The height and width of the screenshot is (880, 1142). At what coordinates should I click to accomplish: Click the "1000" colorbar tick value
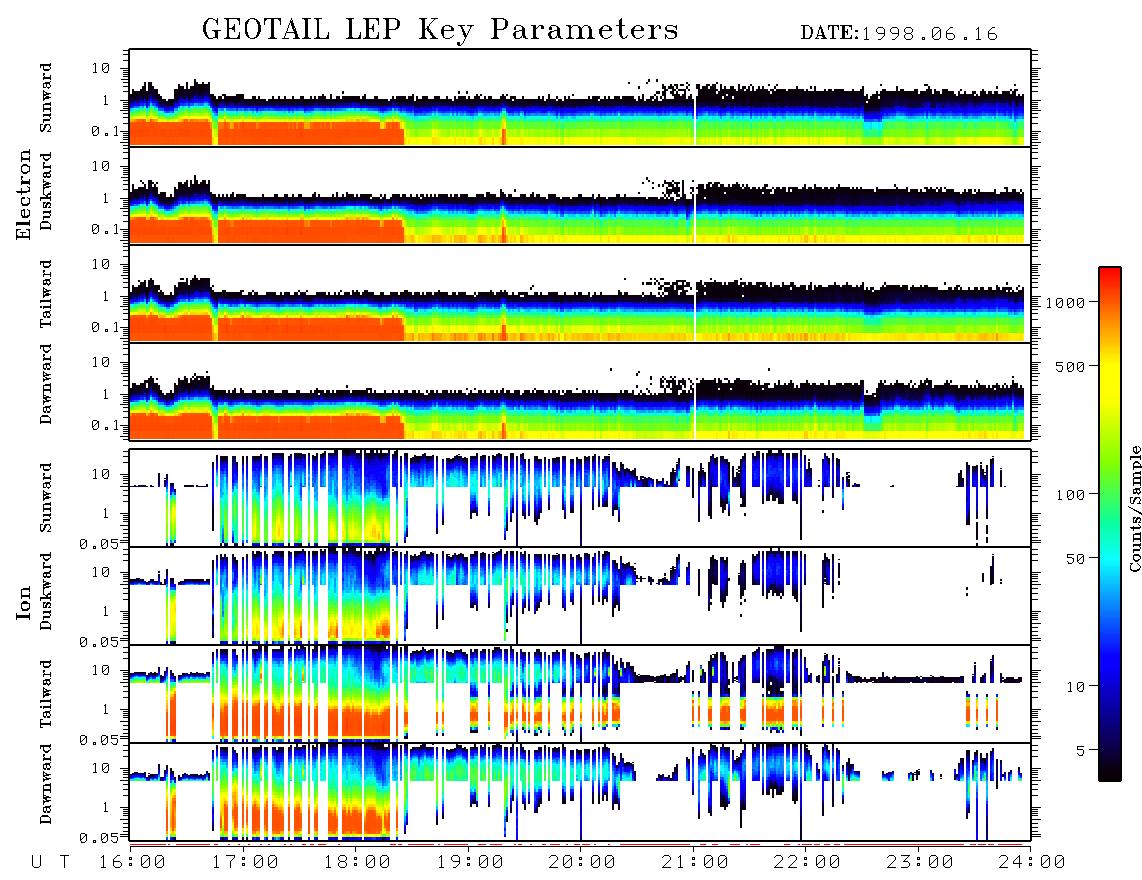click(x=1066, y=302)
